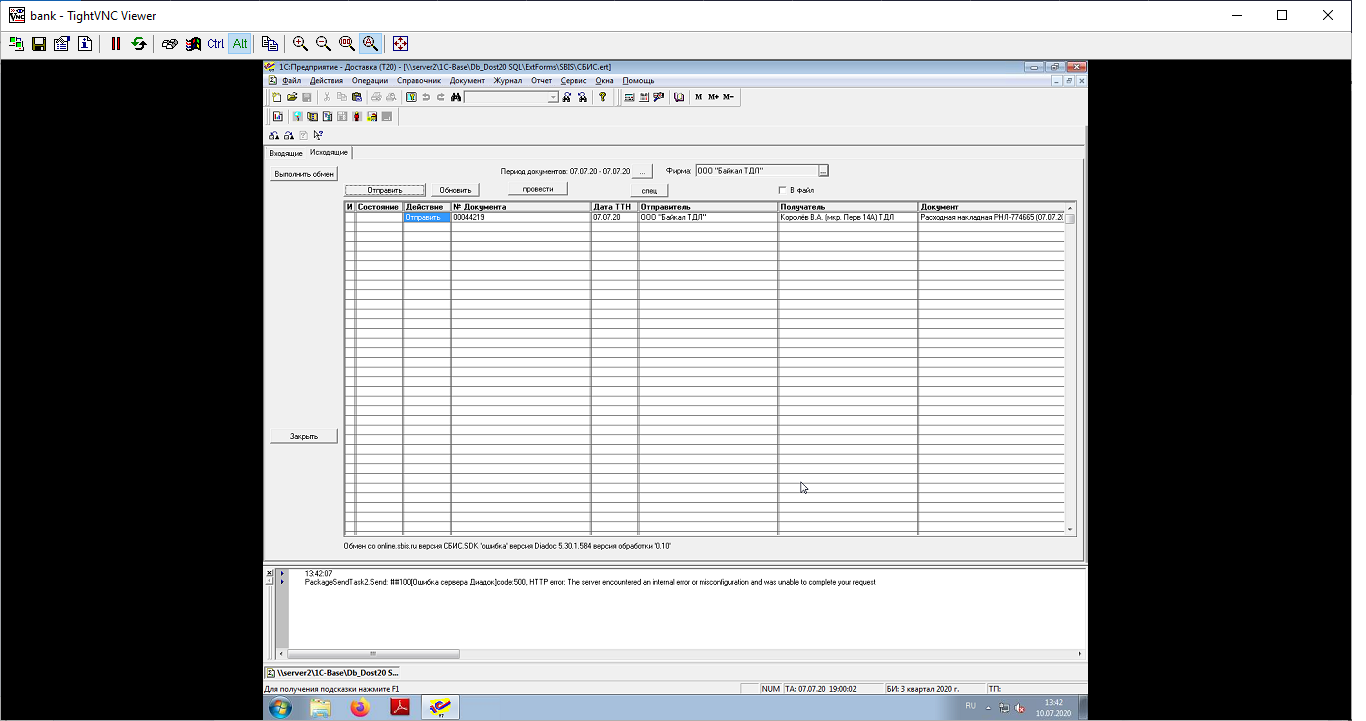Click the спец button
Viewport: 1366px width, 721px height.
[x=649, y=190]
